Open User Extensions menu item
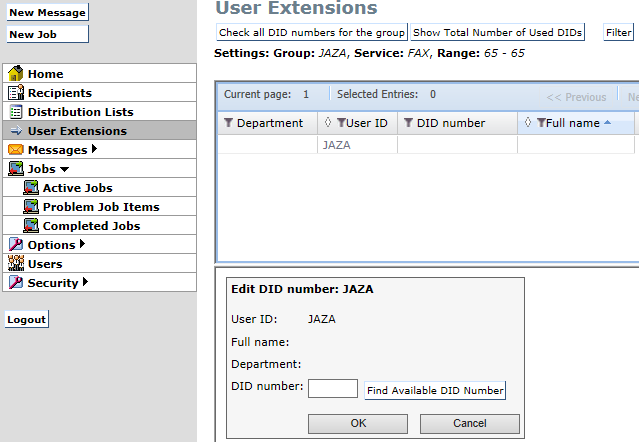Screen dimensions: 639x442 click(77, 131)
